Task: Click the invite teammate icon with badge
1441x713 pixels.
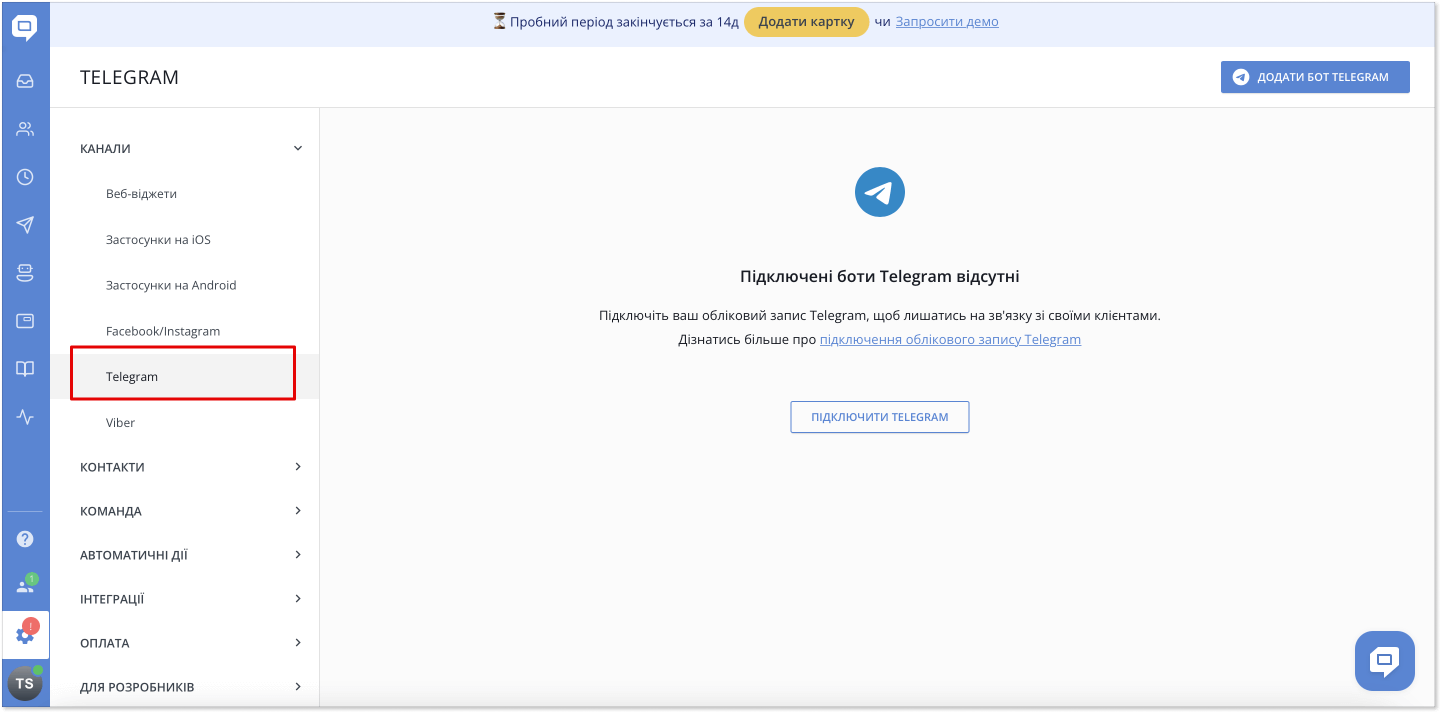Action: (25, 586)
